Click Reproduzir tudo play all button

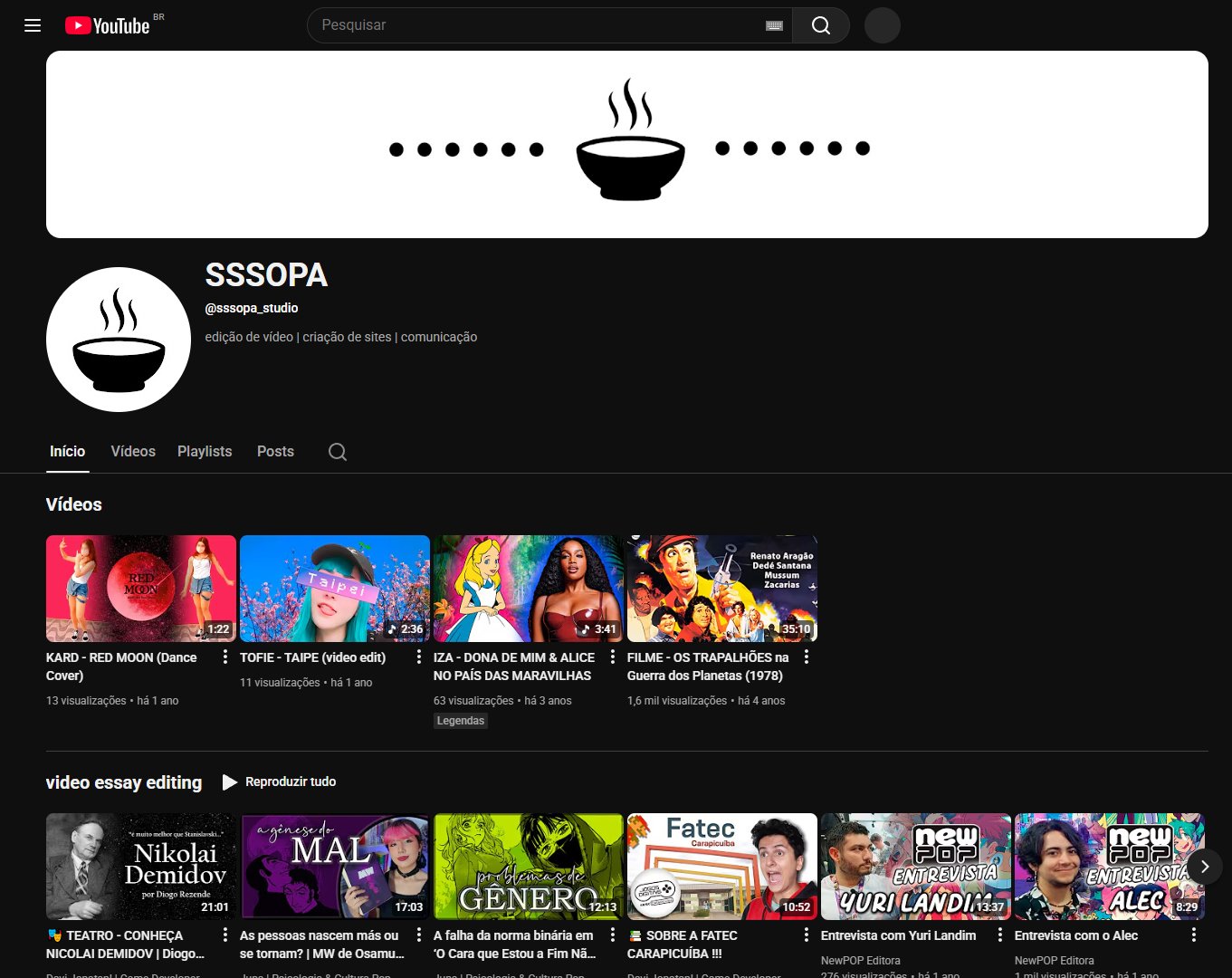[x=280, y=781]
